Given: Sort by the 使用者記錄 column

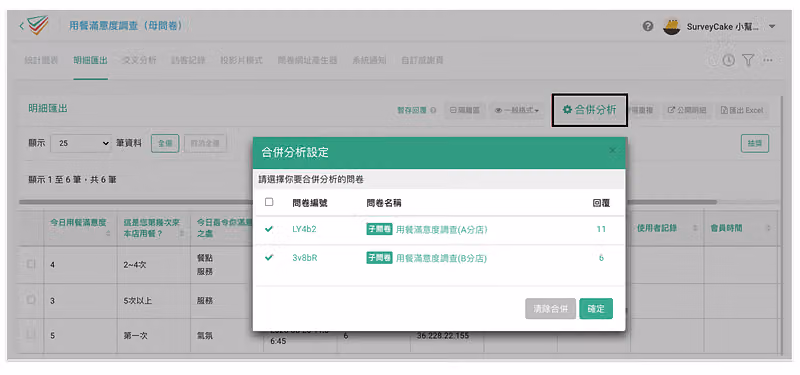Looking at the screenshot, I should [x=666, y=228].
